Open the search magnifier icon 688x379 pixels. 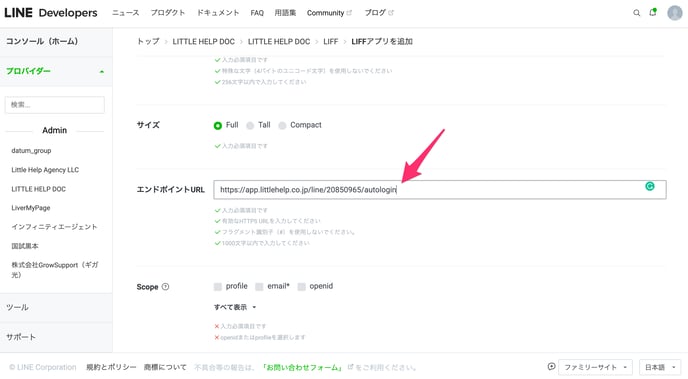pos(636,13)
